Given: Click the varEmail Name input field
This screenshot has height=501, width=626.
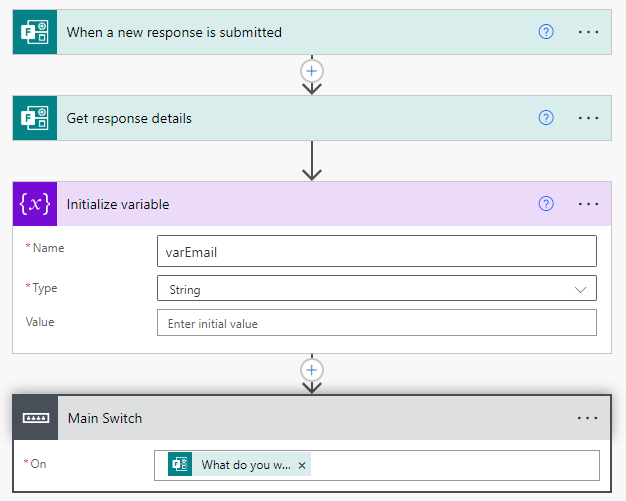Looking at the screenshot, I should pos(376,252).
